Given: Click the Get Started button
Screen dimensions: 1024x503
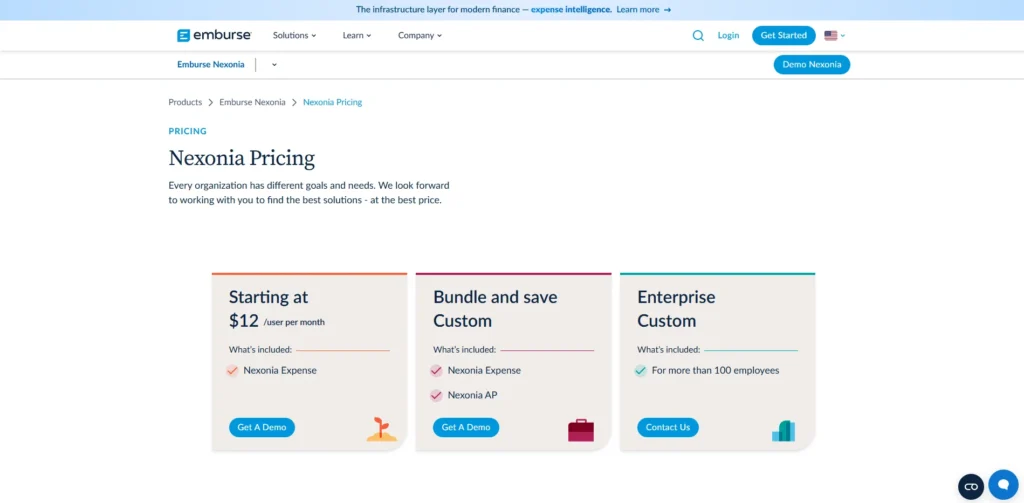Looking at the screenshot, I should tap(784, 35).
